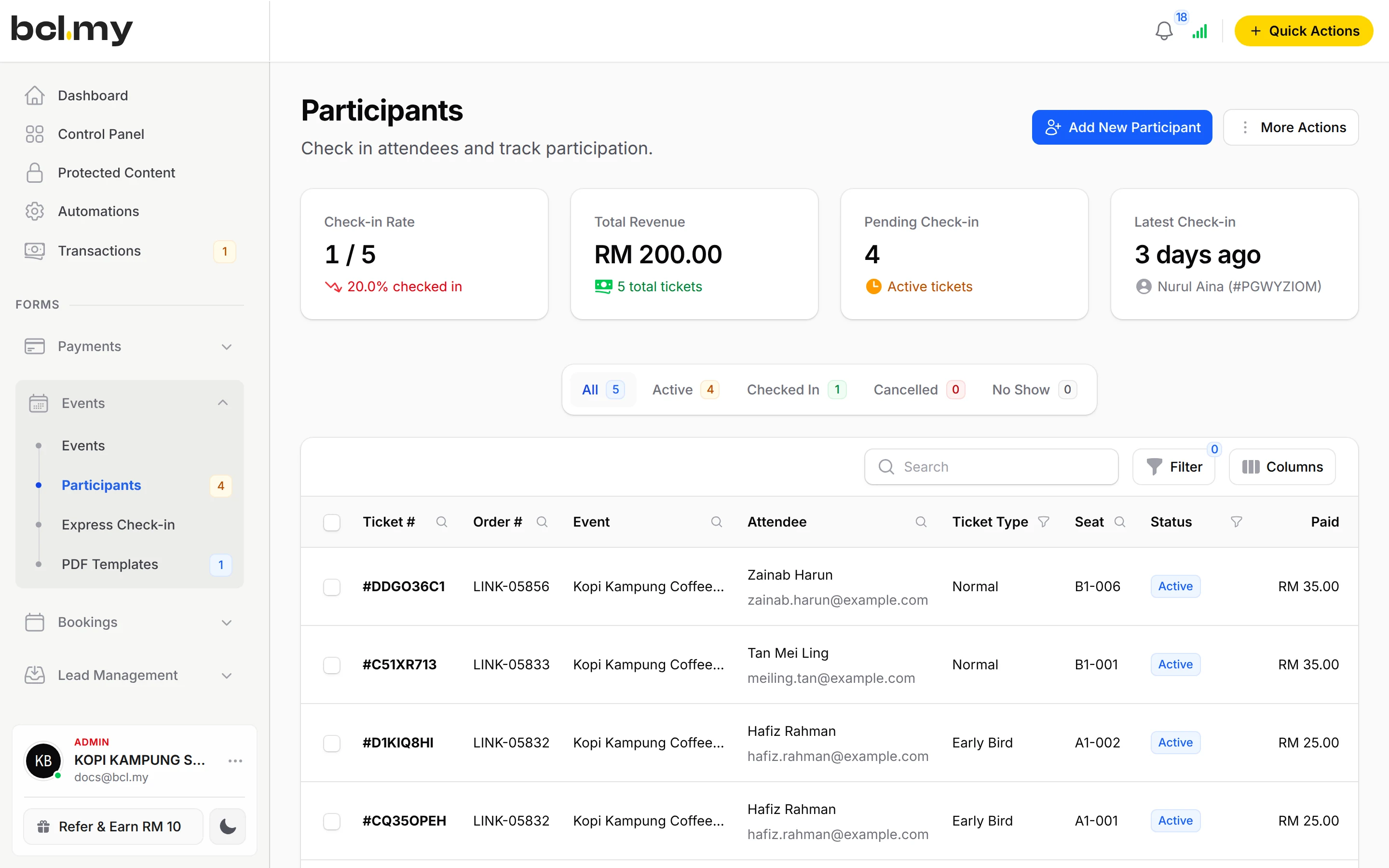This screenshot has width=1389, height=868.
Task: Click the Automations gear icon
Action: [x=34, y=211]
